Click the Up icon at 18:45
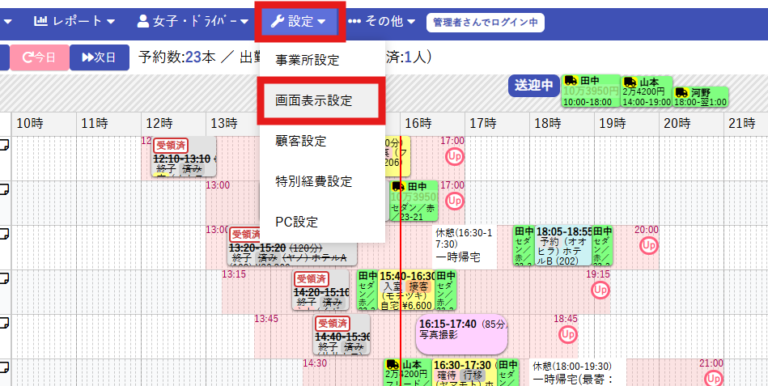Viewport: 768px width, 386px height. click(x=568, y=335)
